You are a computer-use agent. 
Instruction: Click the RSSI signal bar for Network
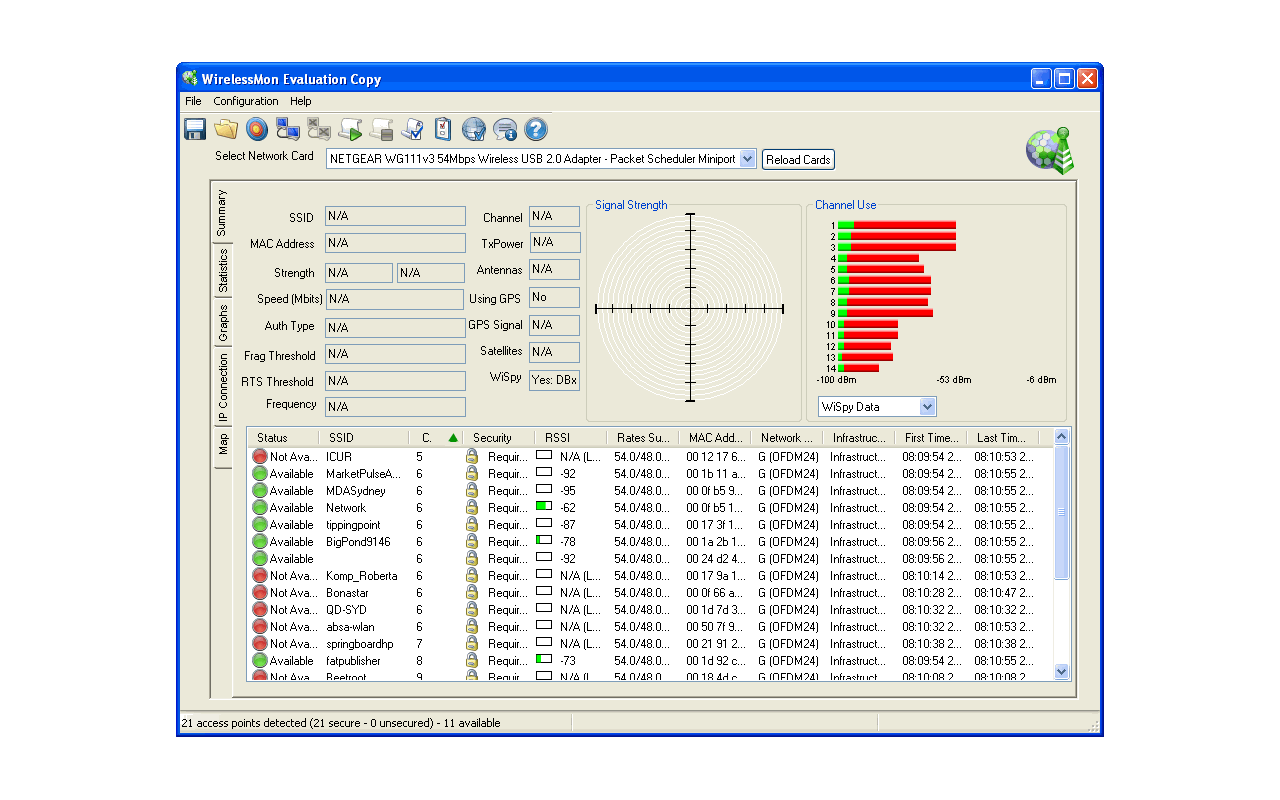coord(544,506)
